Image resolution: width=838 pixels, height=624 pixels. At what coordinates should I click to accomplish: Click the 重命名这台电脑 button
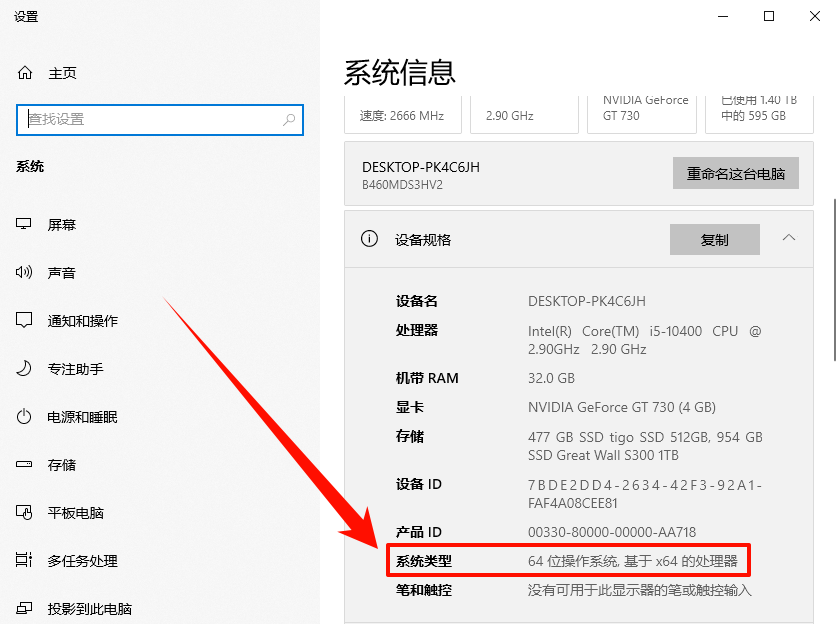(x=735, y=173)
